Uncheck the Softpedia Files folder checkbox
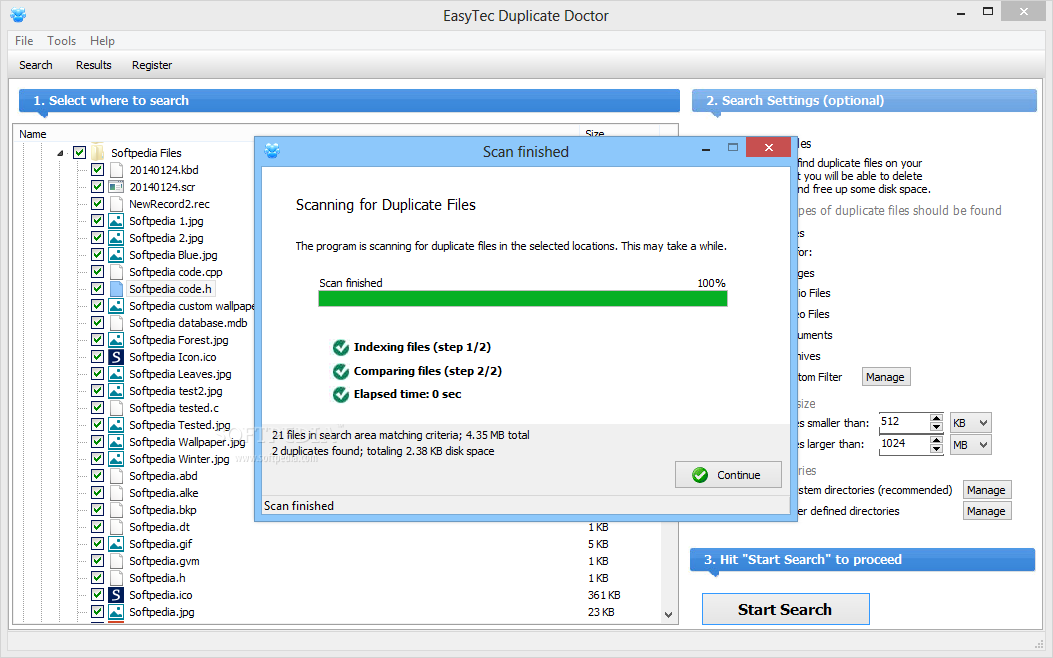This screenshot has height=658, width=1053. (79, 152)
